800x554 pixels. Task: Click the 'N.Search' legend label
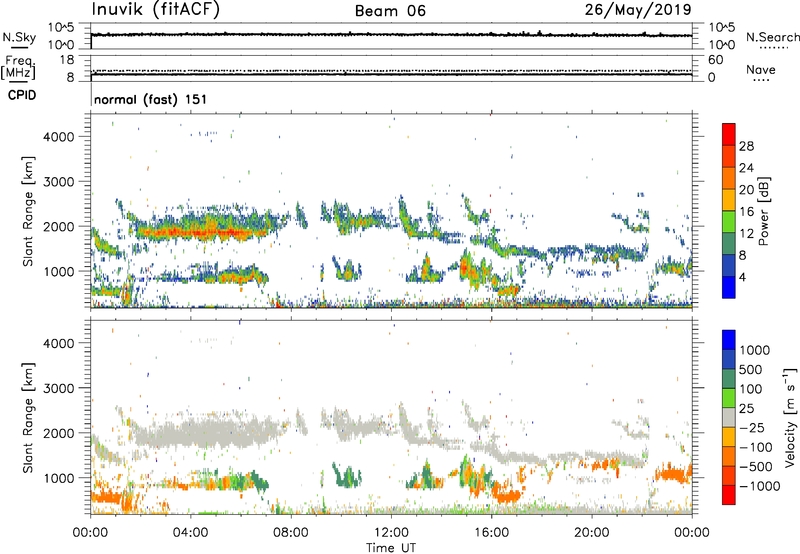pos(773,37)
